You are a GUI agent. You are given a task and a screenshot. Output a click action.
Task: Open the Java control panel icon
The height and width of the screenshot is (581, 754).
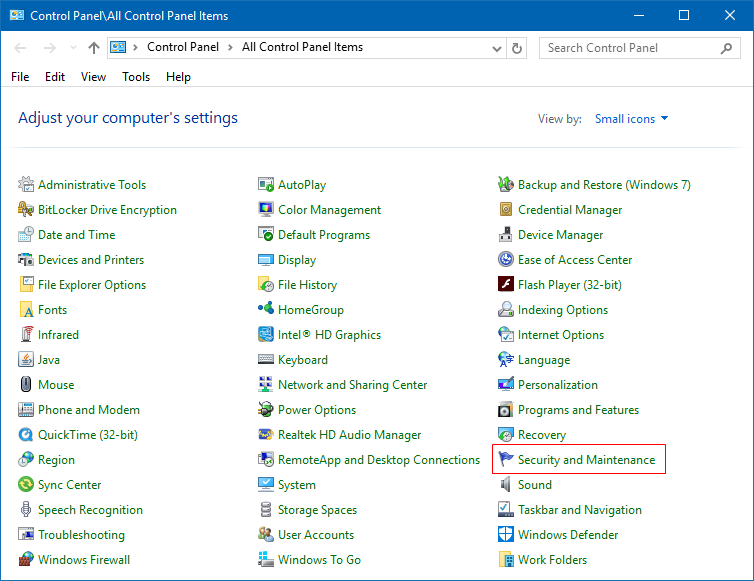(26, 359)
